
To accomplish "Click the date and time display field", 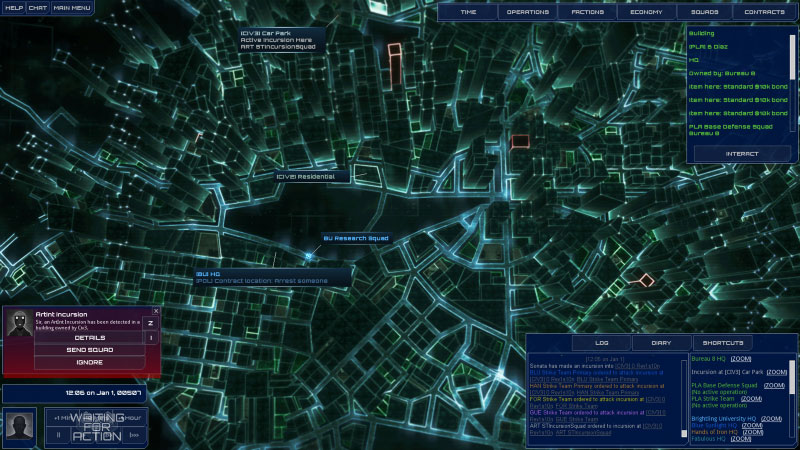I will pos(75,392).
